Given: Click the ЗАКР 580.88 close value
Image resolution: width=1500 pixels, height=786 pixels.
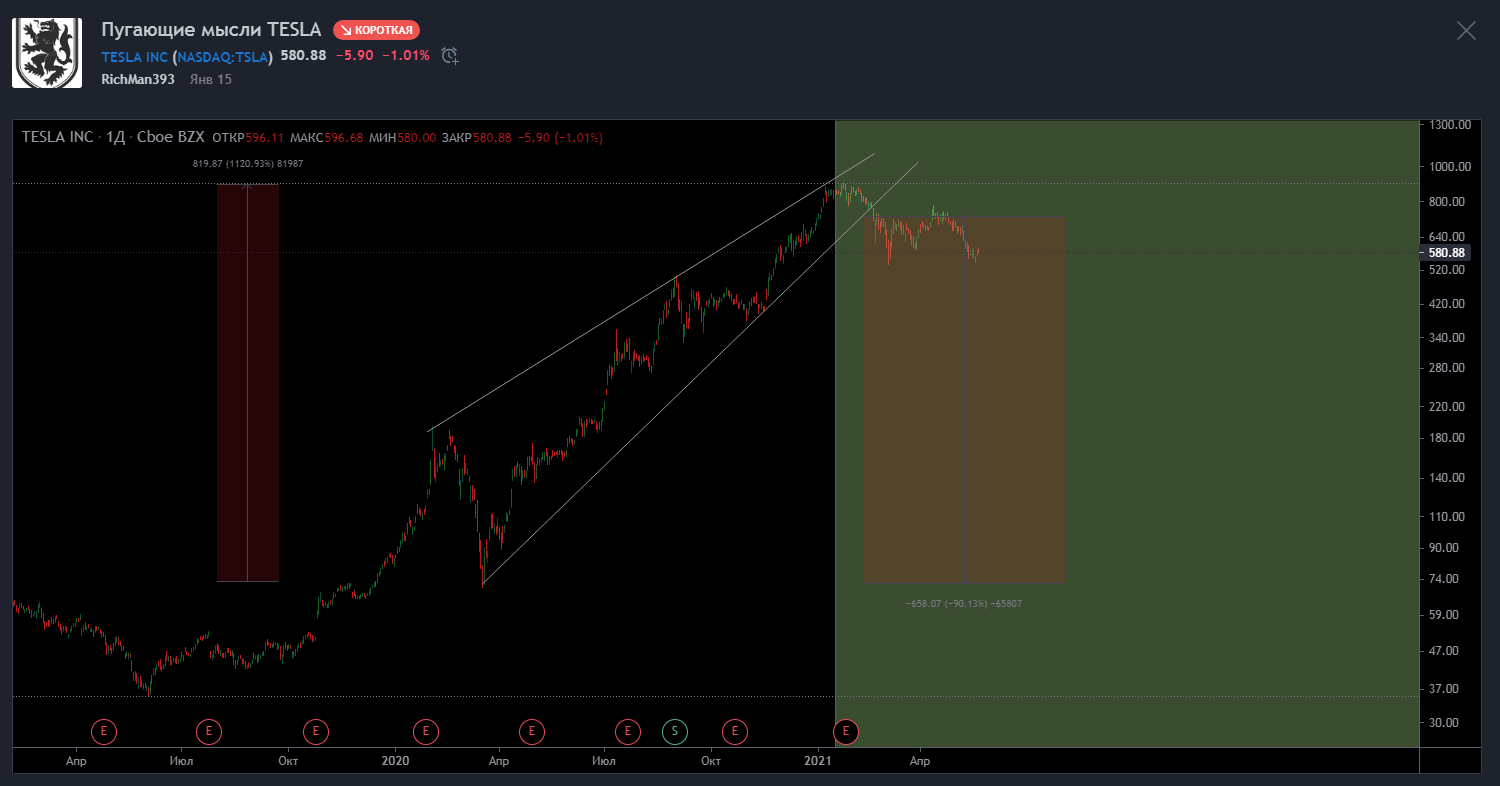Looking at the screenshot, I should click(477, 138).
